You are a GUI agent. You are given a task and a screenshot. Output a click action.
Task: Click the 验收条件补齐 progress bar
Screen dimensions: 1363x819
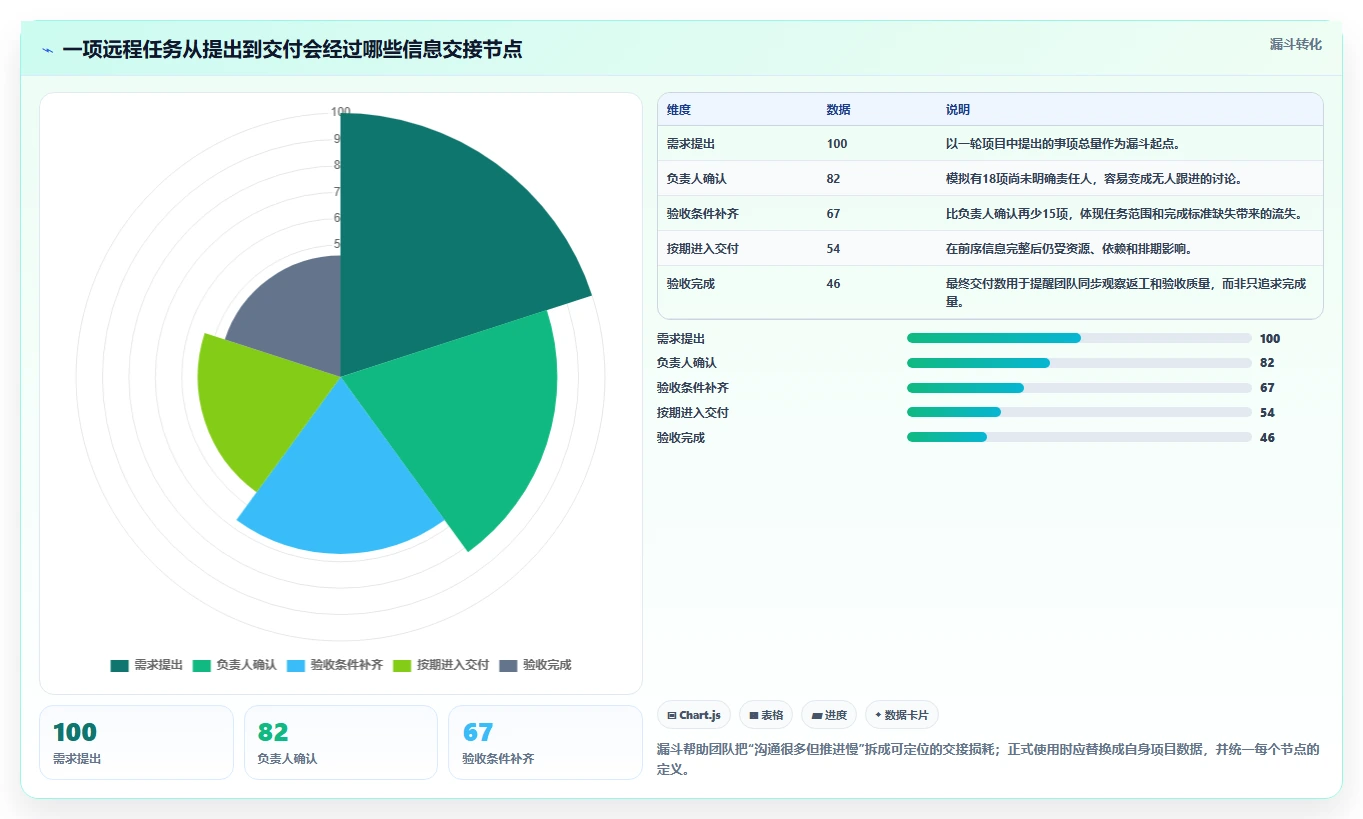pyautogui.click(x=1079, y=388)
